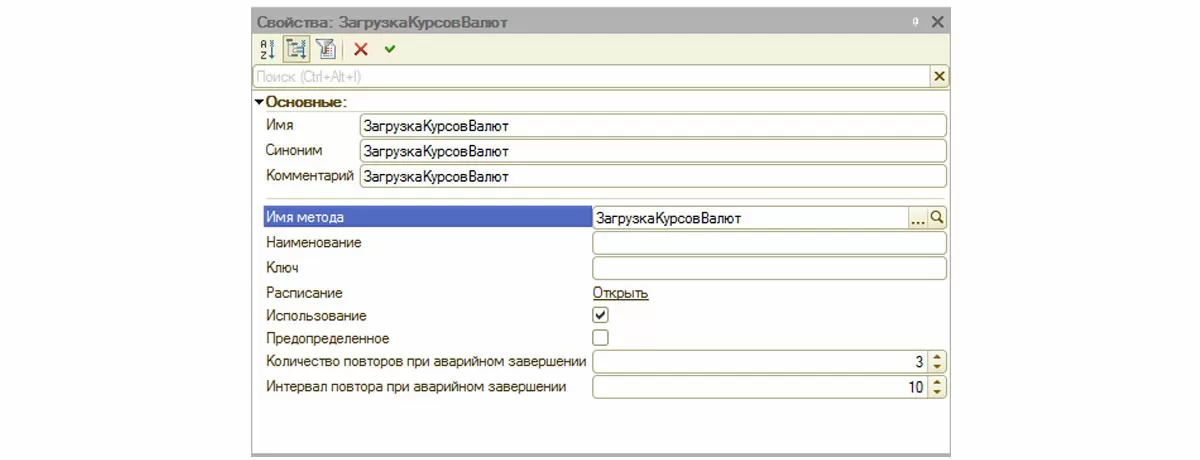Cancel edits with the red X icon
Image resolution: width=1200 pixels, height=460 pixels.
(361, 48)
